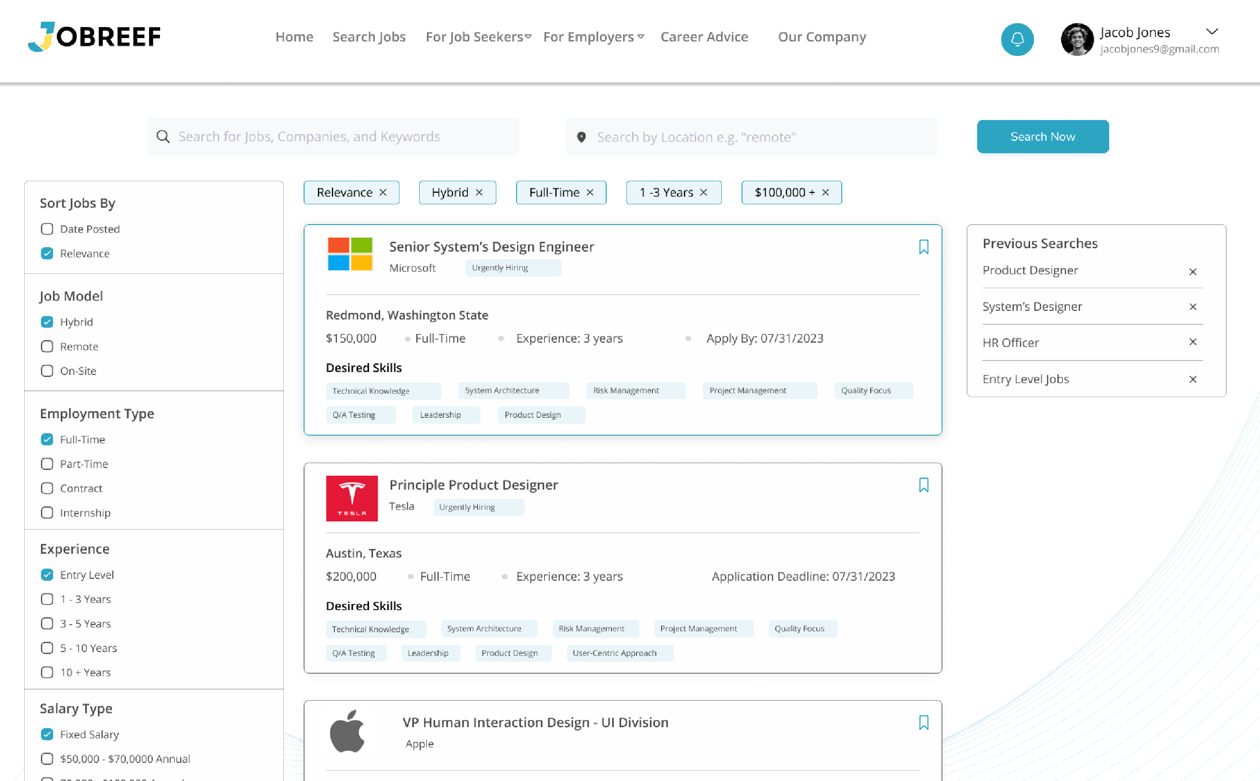Open the account dropdown chevron

[x=1212, y=32]
